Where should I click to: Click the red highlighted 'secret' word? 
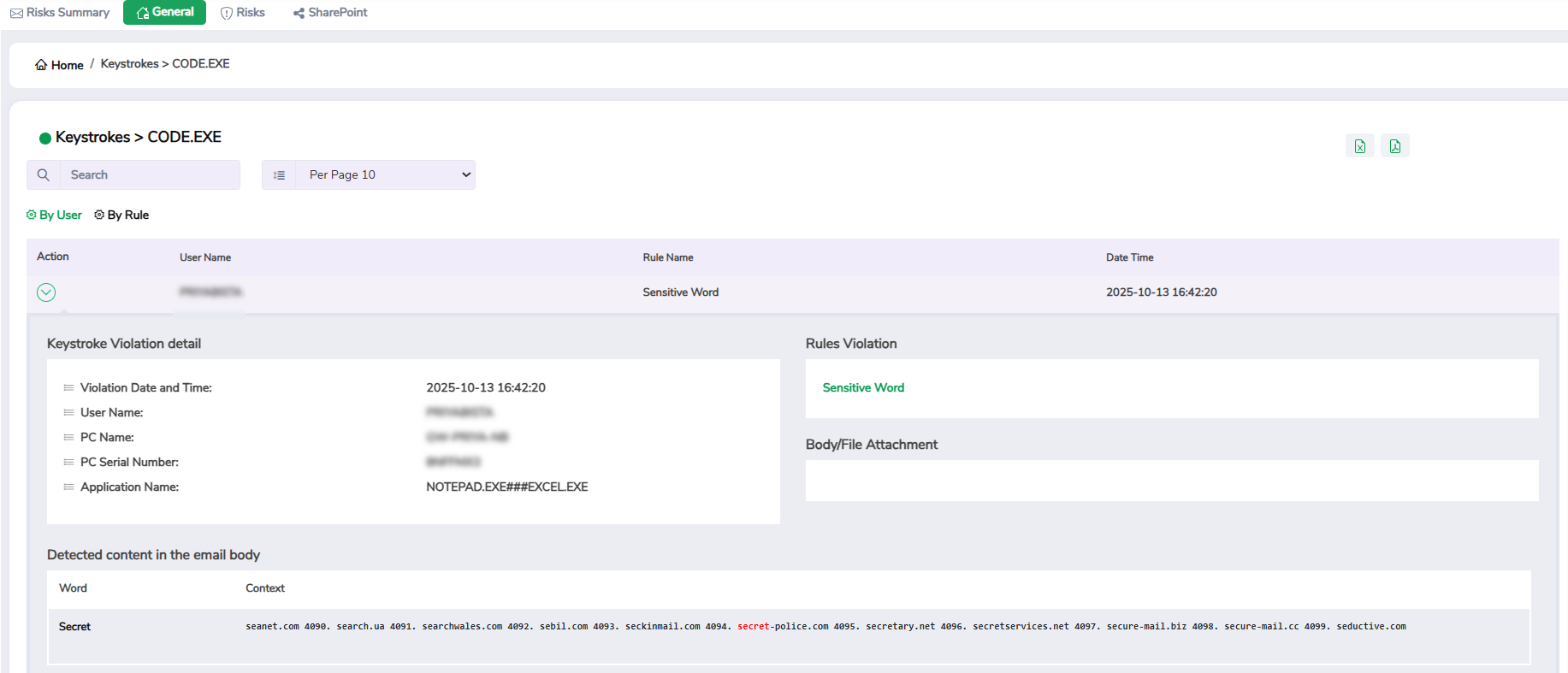coord(753,627)
